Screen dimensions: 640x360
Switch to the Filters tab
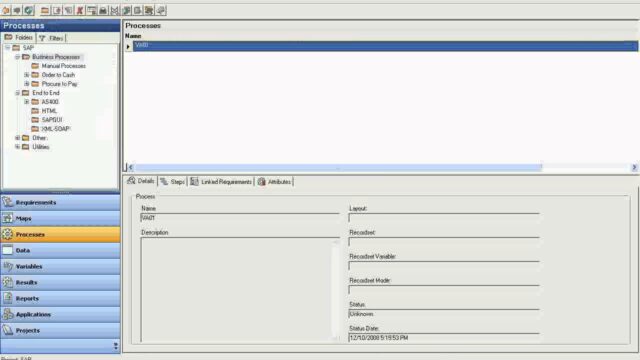pos(51,38)
